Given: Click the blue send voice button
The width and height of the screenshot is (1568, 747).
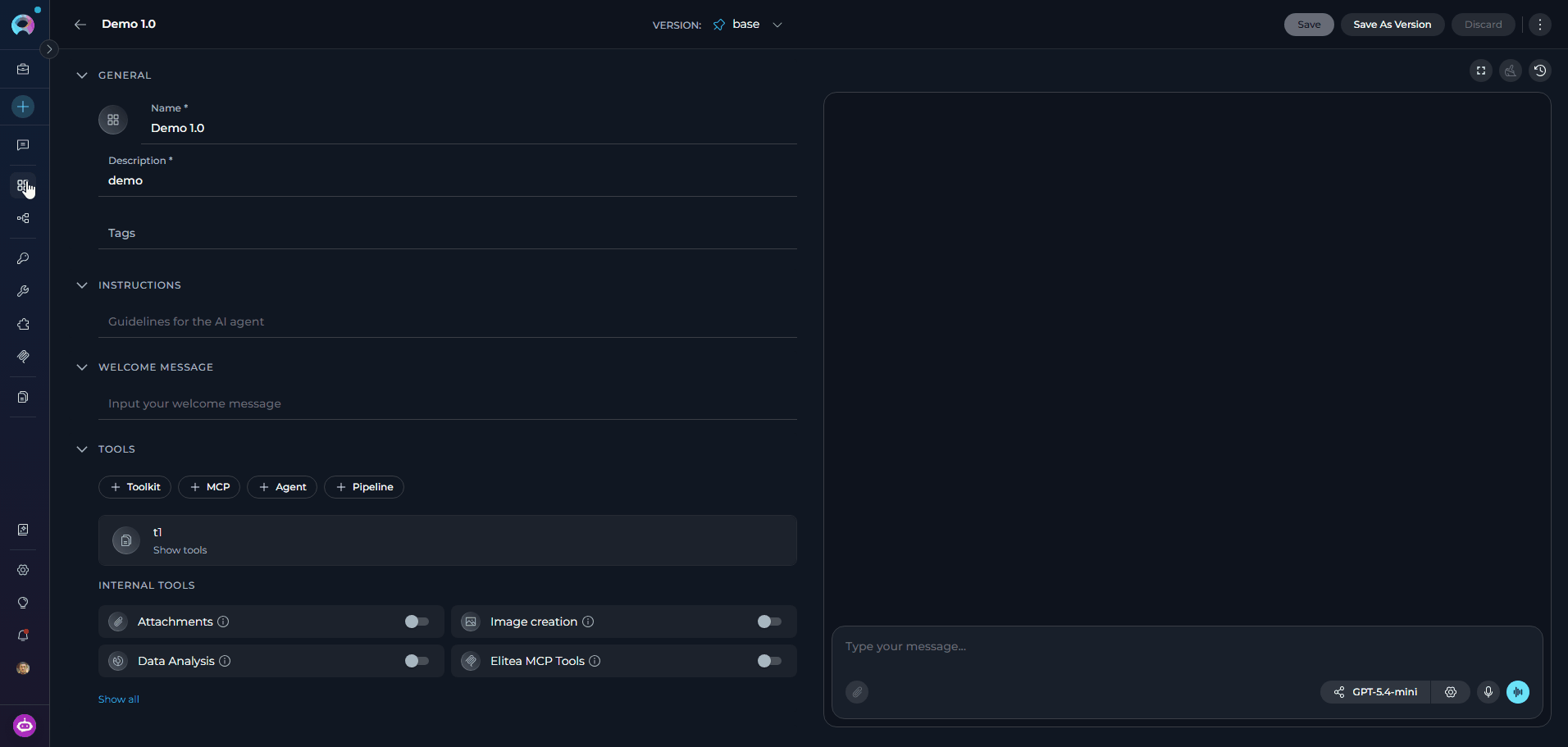Looking at the screenshot, I should point(1518,692).
